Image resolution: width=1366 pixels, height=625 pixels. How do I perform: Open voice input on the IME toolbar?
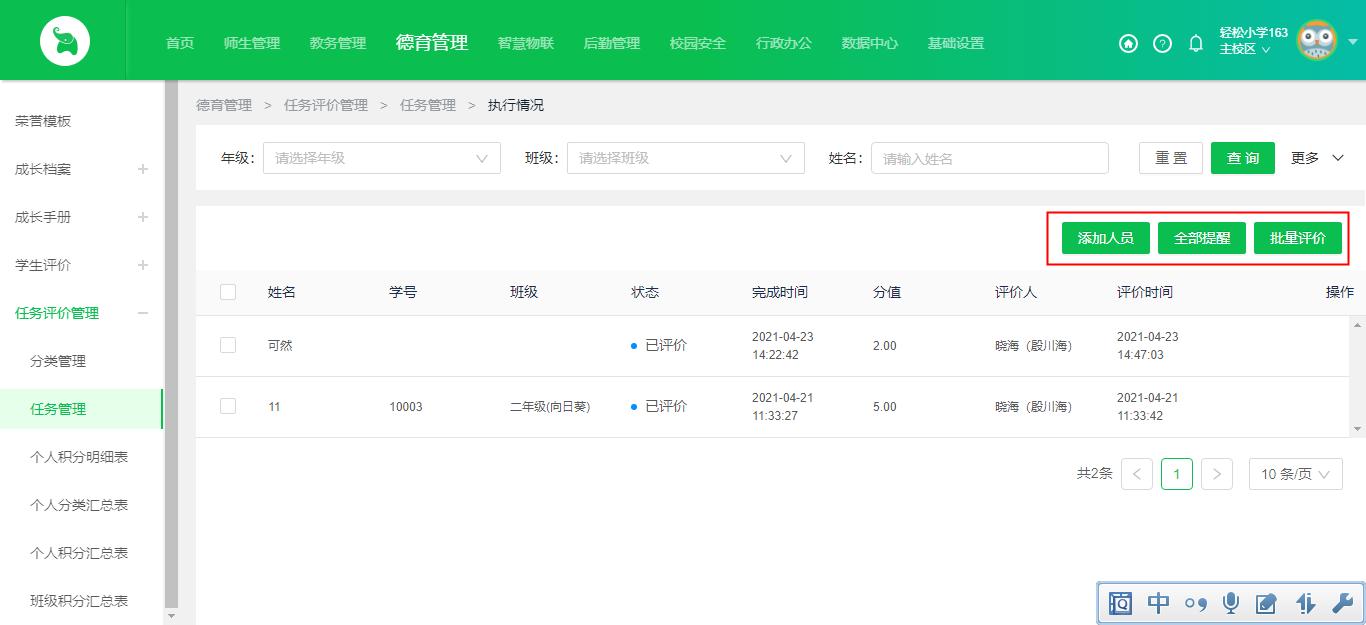(x=1230, y=603)
